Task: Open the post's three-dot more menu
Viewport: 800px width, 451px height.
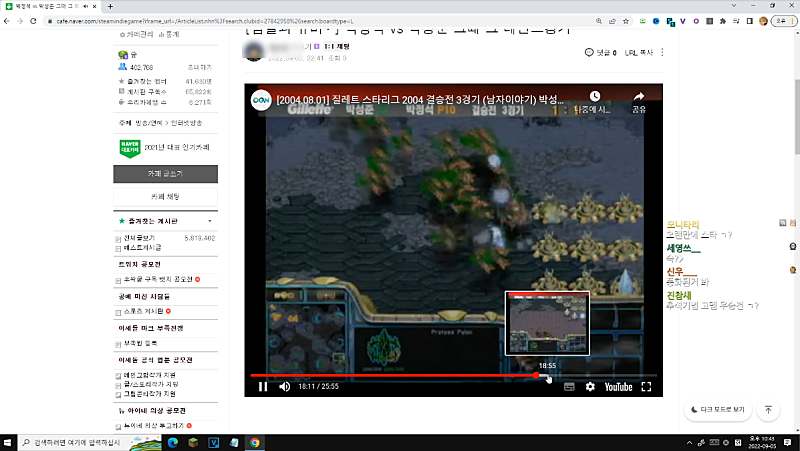Action: pos(662,52)
